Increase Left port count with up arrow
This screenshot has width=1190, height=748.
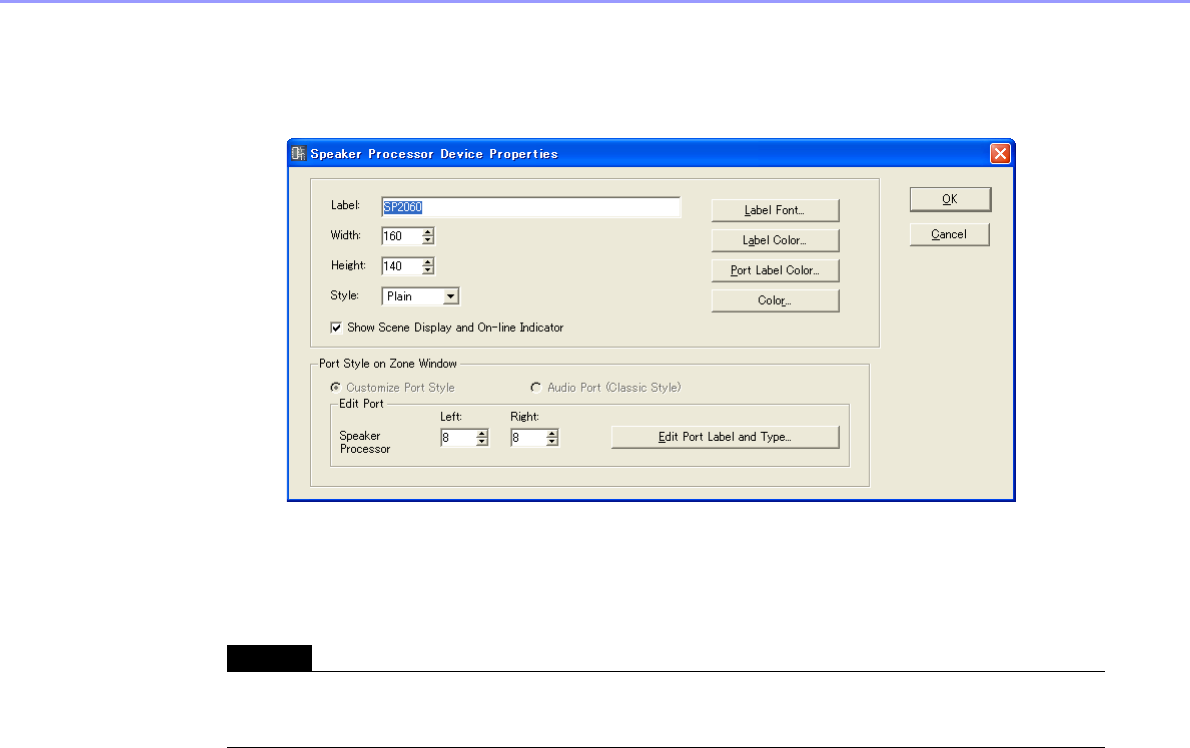point(482,434)
